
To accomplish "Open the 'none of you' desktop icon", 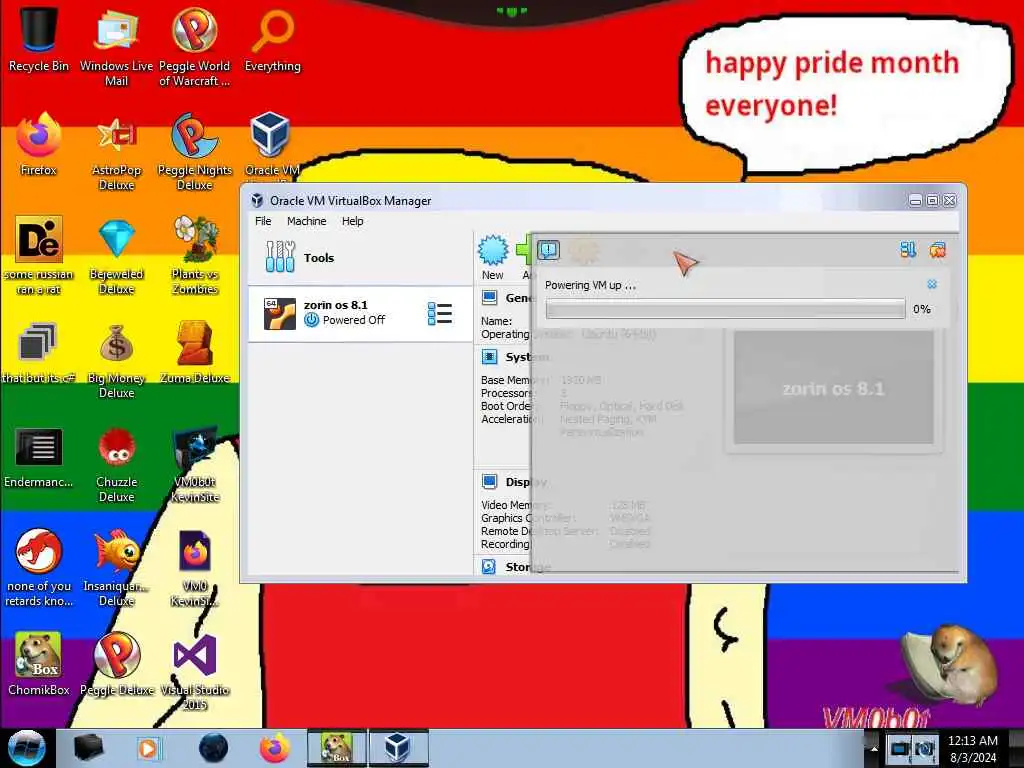I will [39, 567].
